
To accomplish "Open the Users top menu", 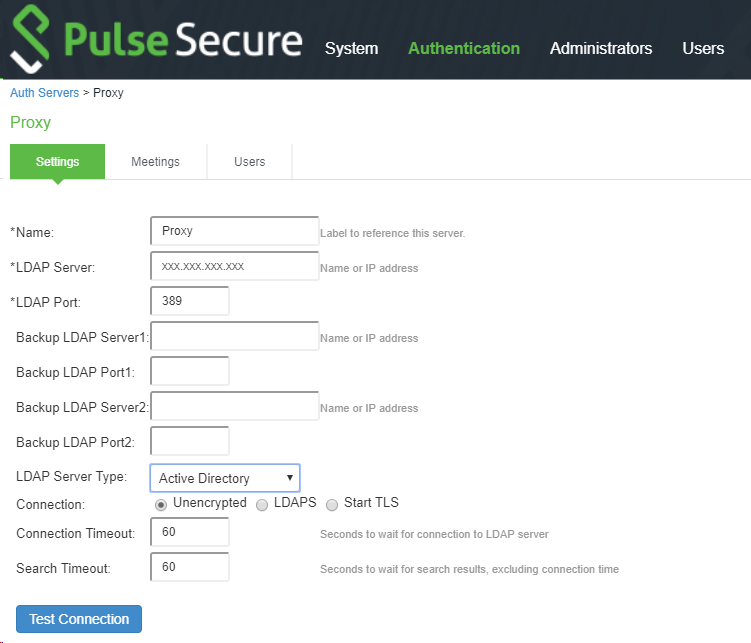I will click(x=703, y=48).
